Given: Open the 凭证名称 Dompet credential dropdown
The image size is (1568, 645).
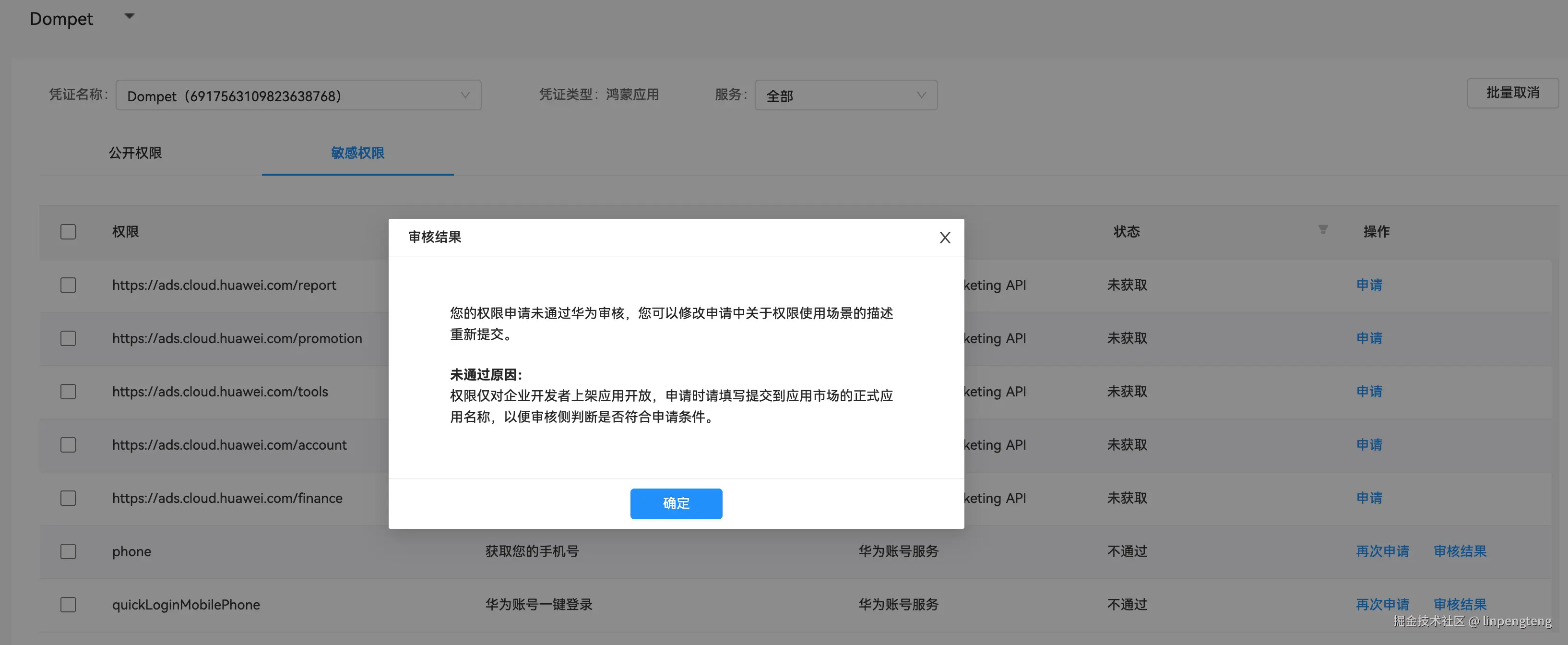Looking at the screenshot, I should pos(298,95).
